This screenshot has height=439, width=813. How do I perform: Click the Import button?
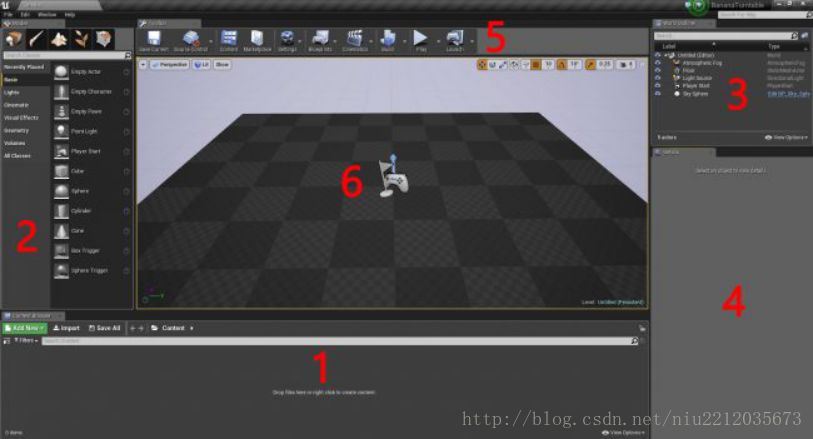[66, 328]
